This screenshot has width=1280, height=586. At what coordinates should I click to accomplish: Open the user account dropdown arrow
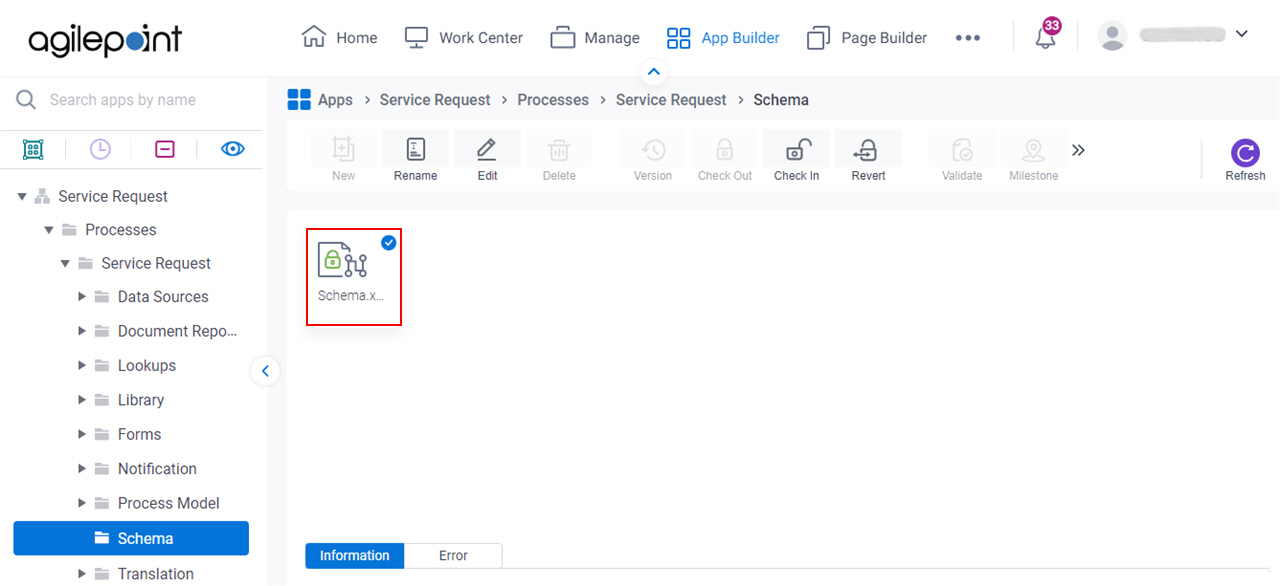(1242, 34)
